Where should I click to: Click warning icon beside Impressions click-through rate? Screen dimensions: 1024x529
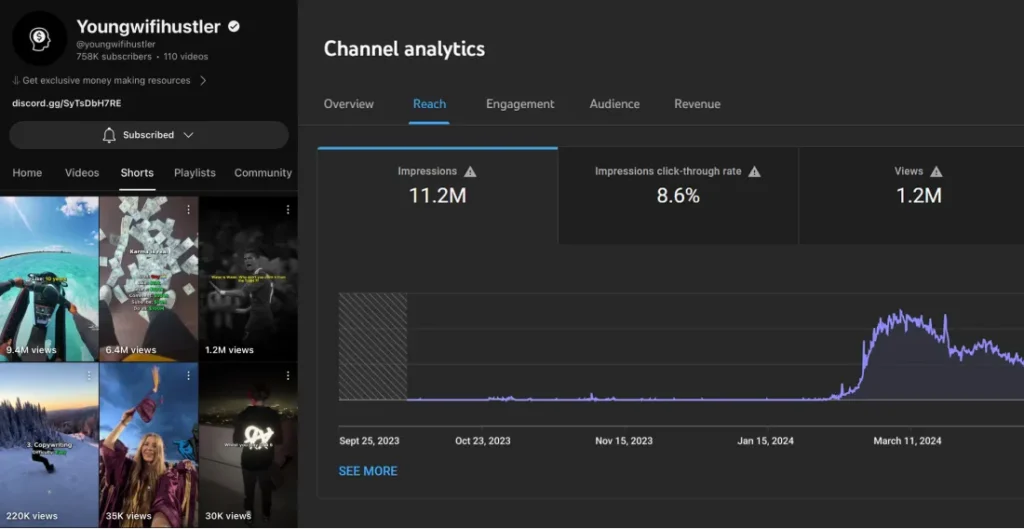tap(754, 171)
